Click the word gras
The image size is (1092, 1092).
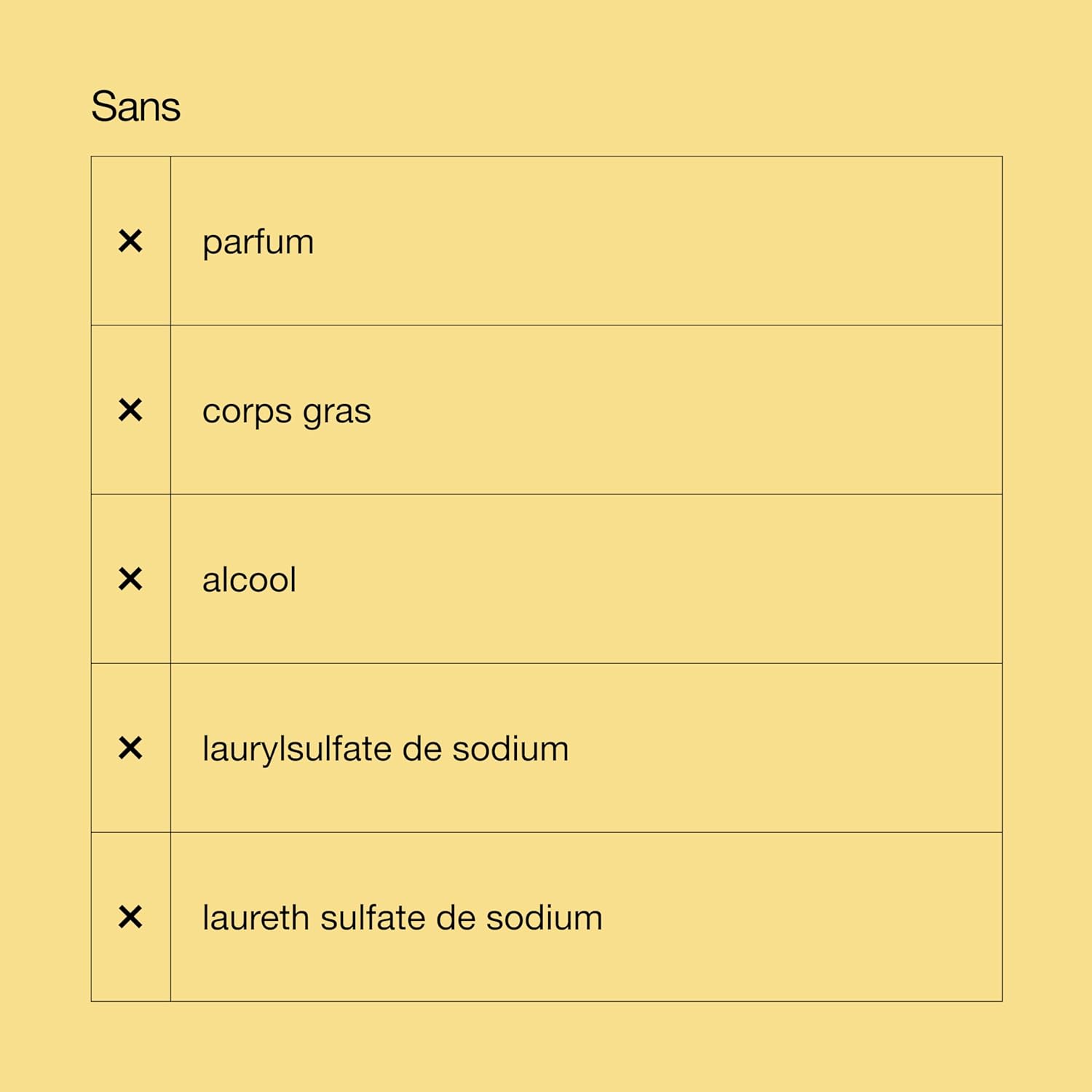click(x=336, y=412)
